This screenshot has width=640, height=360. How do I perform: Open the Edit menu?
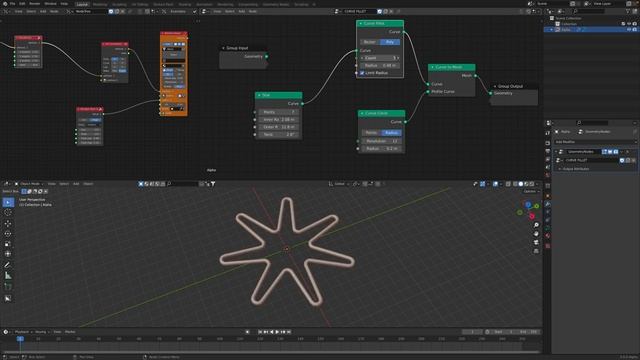22,4
